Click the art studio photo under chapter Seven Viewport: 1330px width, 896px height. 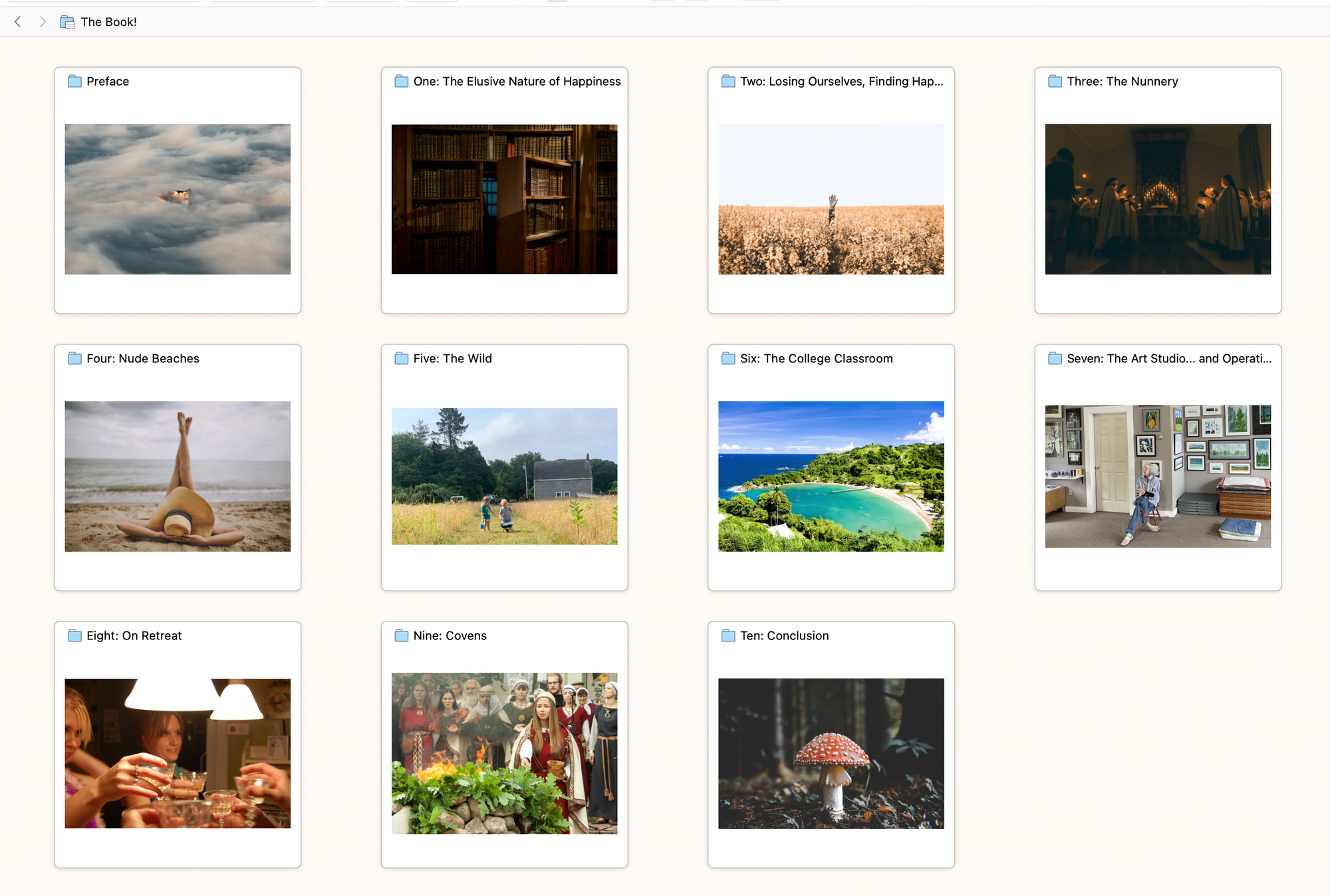click(x=1157, y=476)
